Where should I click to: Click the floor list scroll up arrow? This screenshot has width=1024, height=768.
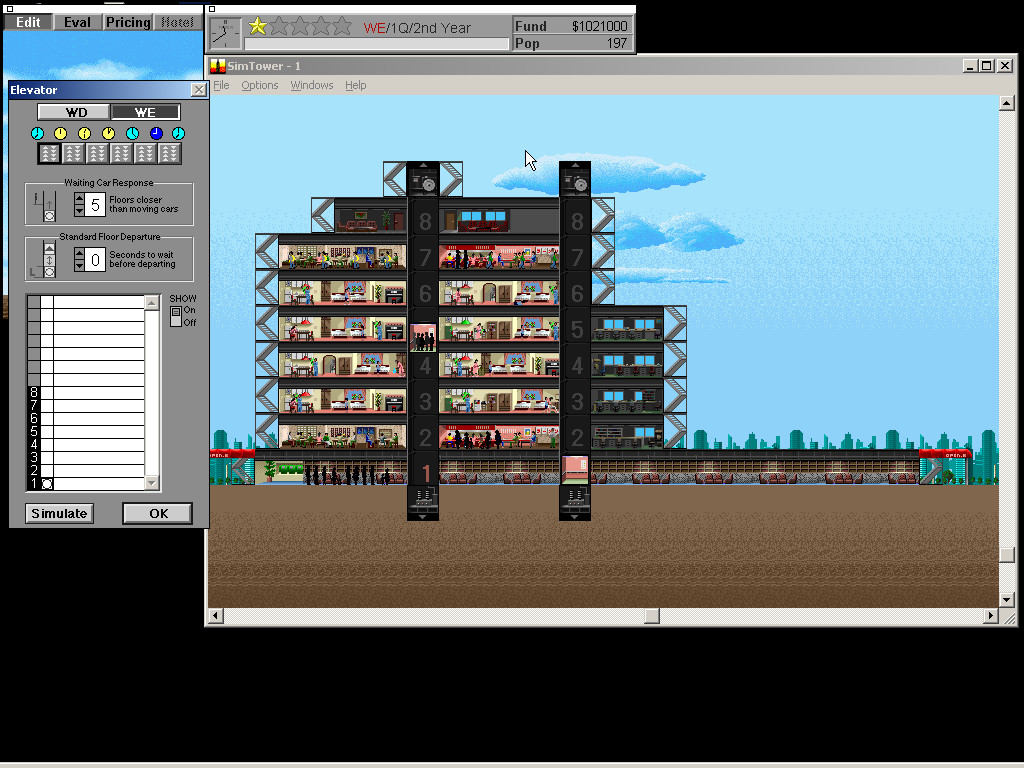pos(152,302)
